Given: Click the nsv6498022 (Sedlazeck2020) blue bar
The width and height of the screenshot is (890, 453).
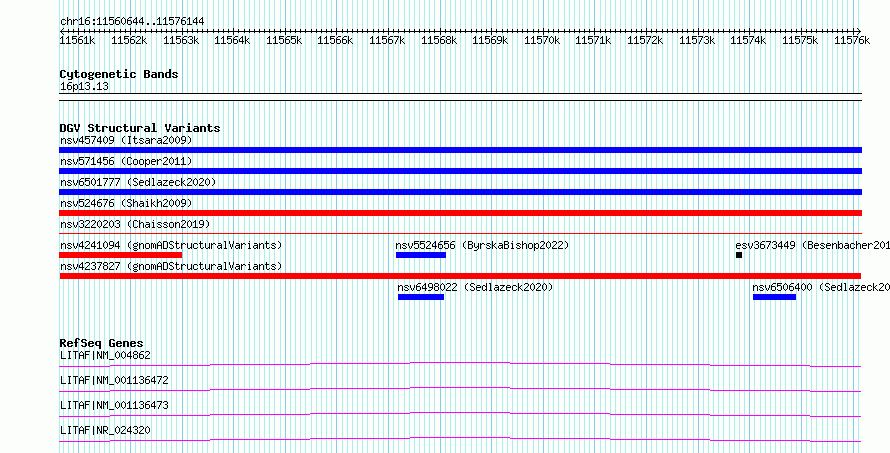Looking at the screenshot, I should pyautogui.click(x=421, y=297).
